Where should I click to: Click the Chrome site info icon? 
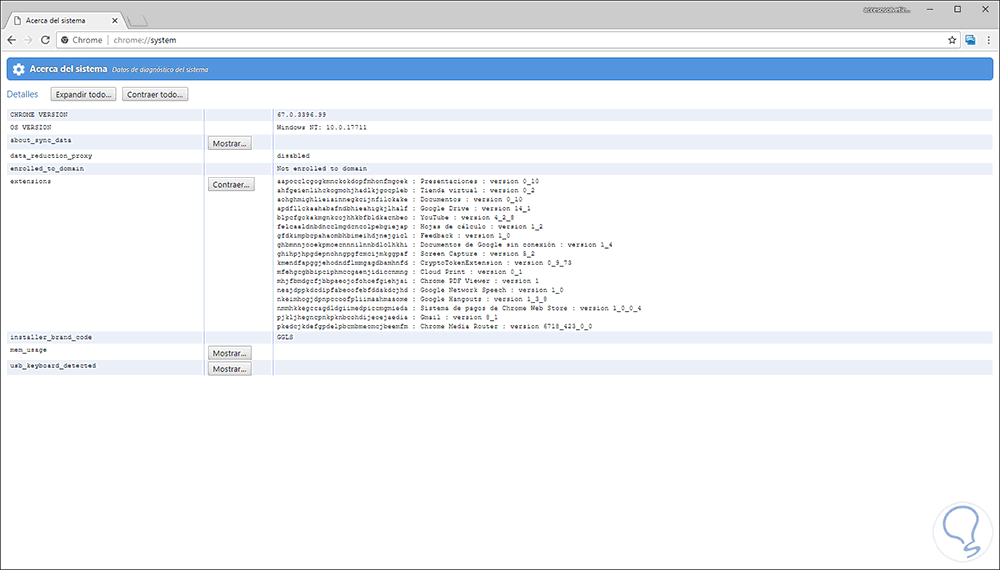(x=64, y=40)
